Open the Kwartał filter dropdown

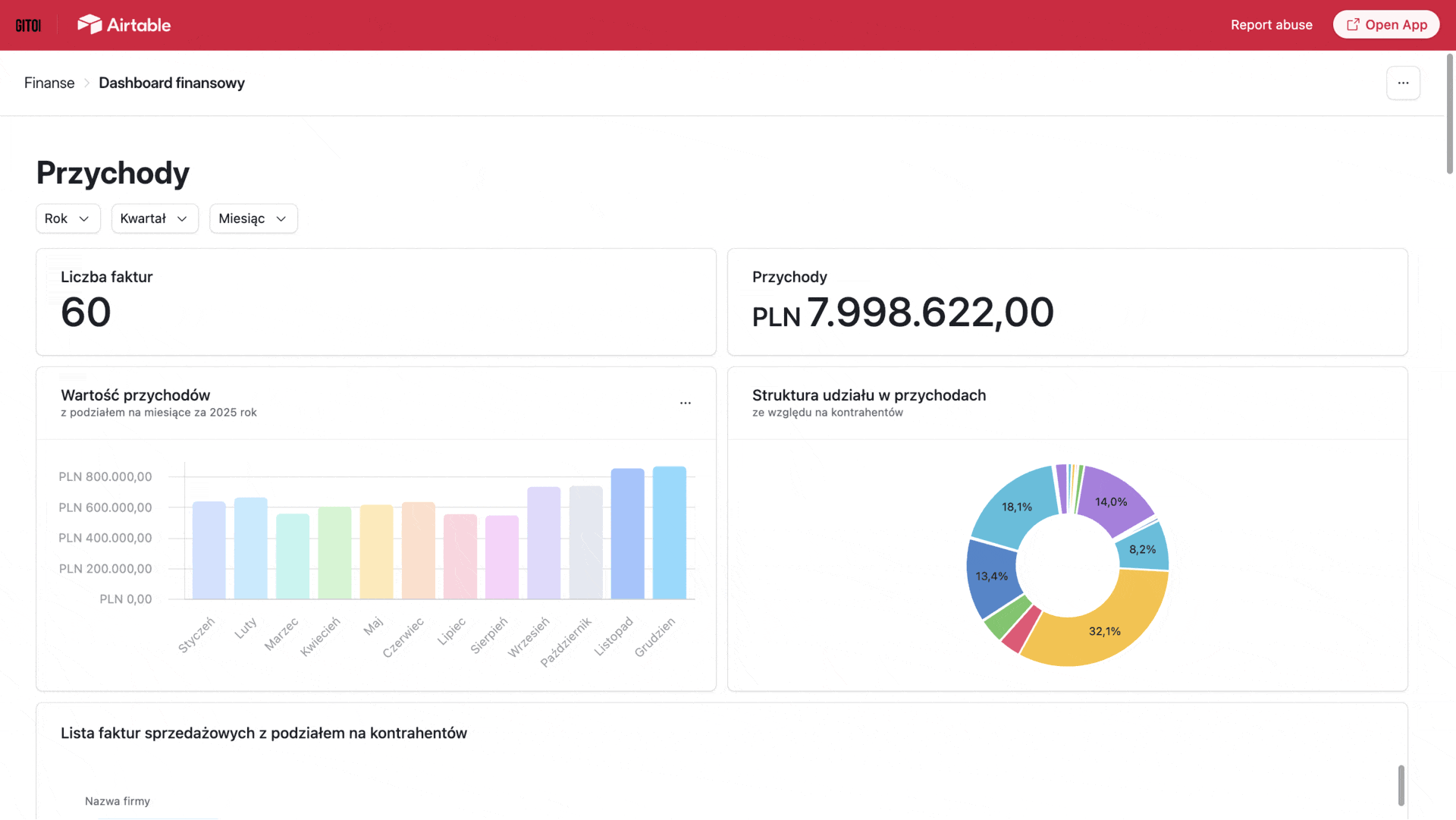tap(154, 218)
